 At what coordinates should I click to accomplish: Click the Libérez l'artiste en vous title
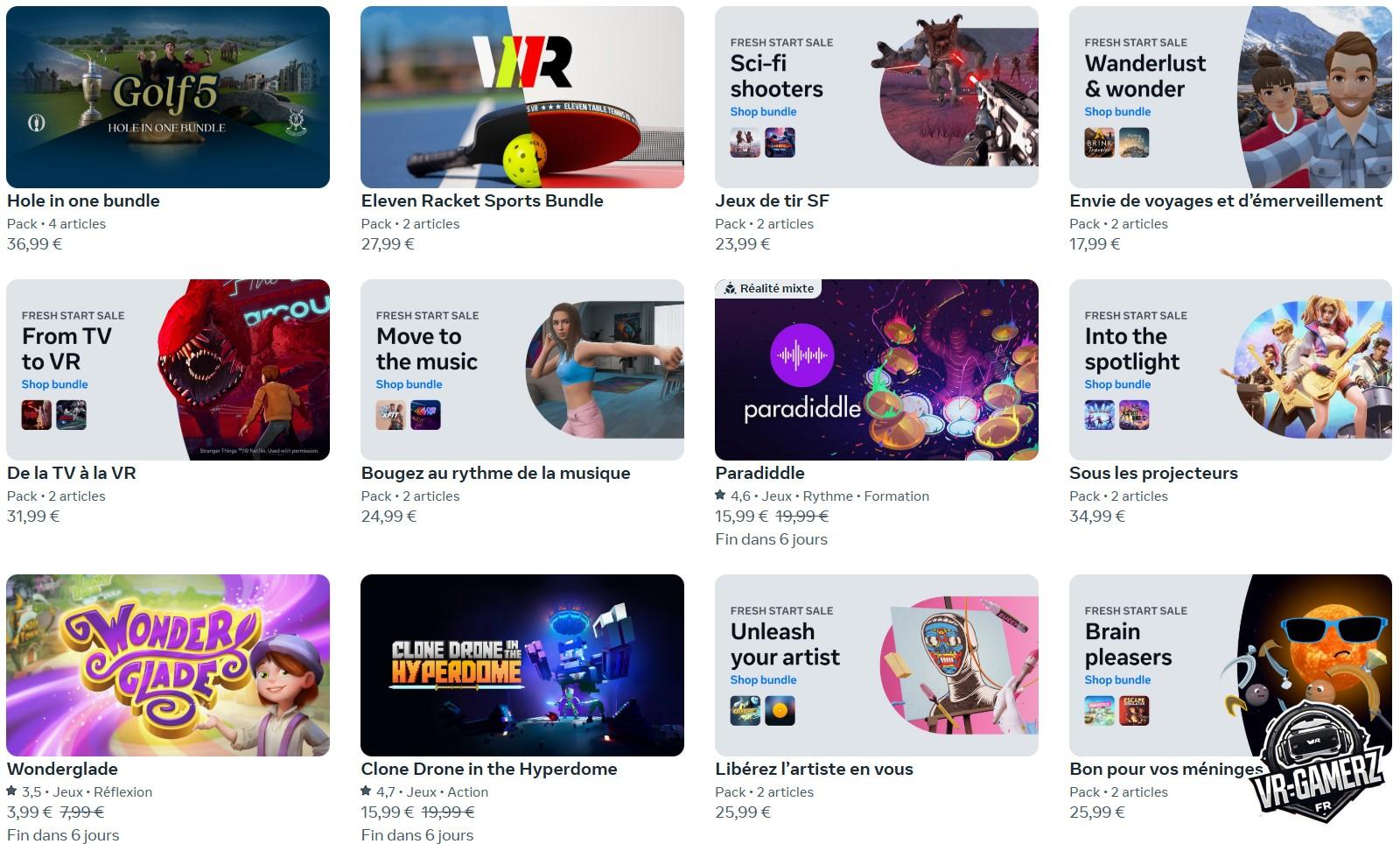point(814,769)
